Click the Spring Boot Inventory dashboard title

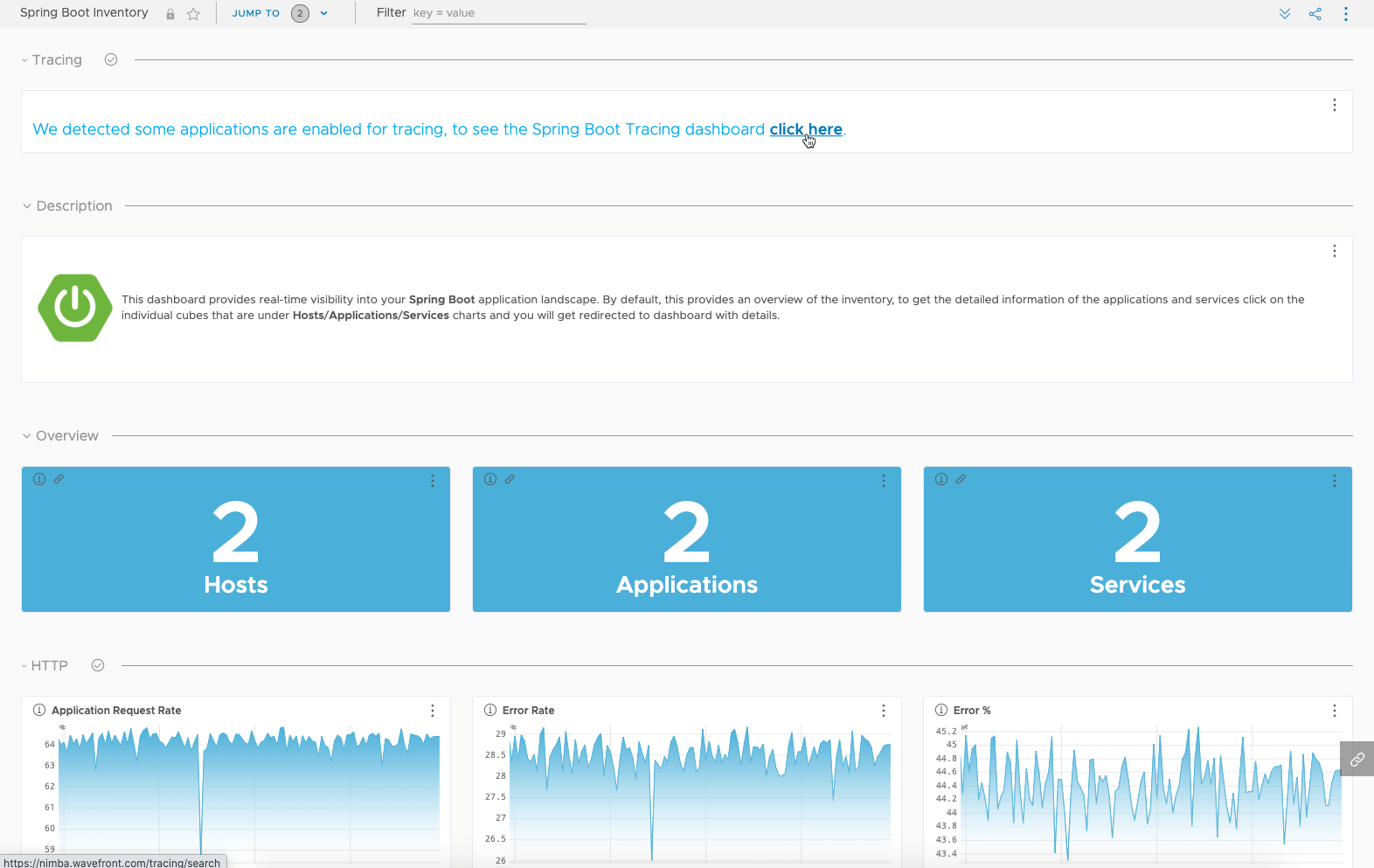[x=84, y=13]
